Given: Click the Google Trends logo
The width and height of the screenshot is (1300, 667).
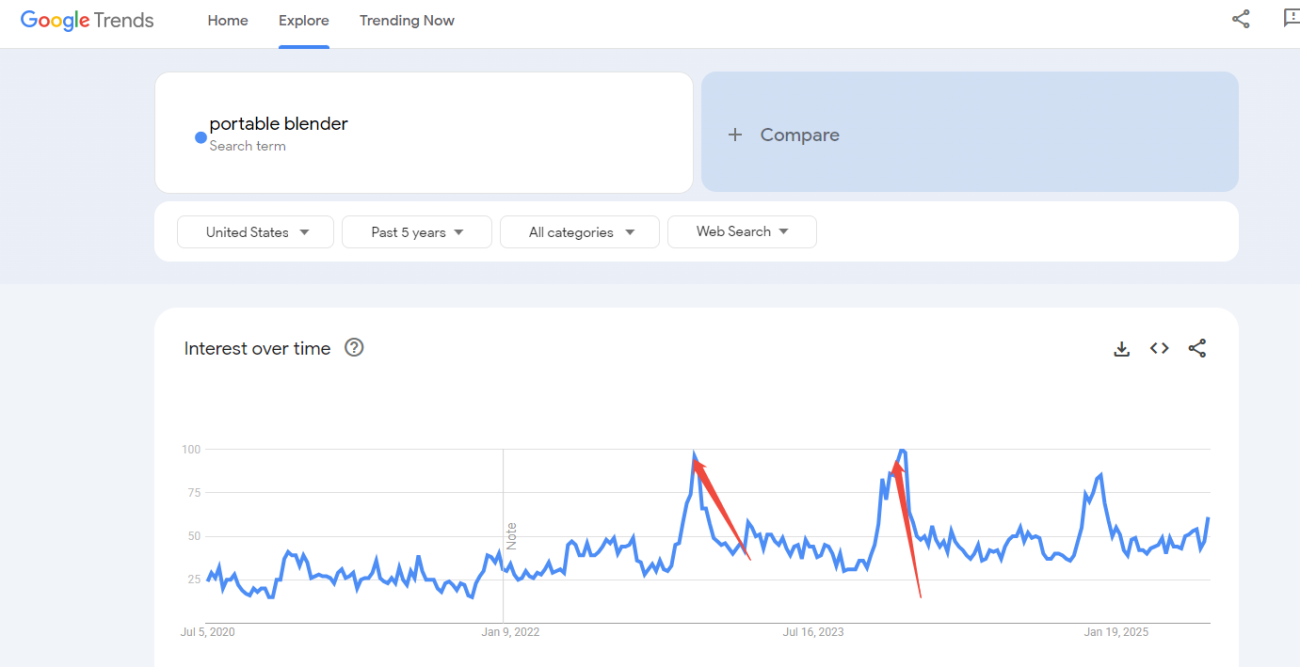Looking at the screenshot, I should (x=87, y=21).
